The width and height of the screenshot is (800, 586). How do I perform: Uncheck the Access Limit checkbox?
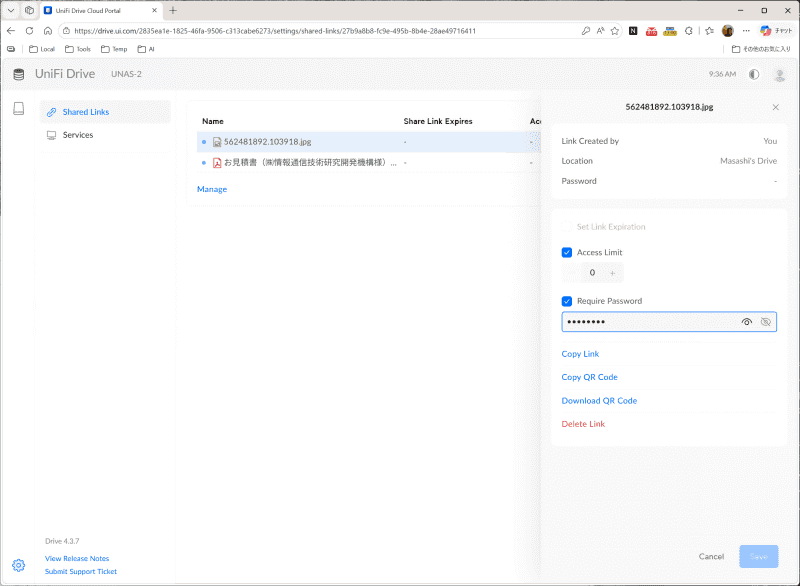pyautogui.click(x=566, y=252)
